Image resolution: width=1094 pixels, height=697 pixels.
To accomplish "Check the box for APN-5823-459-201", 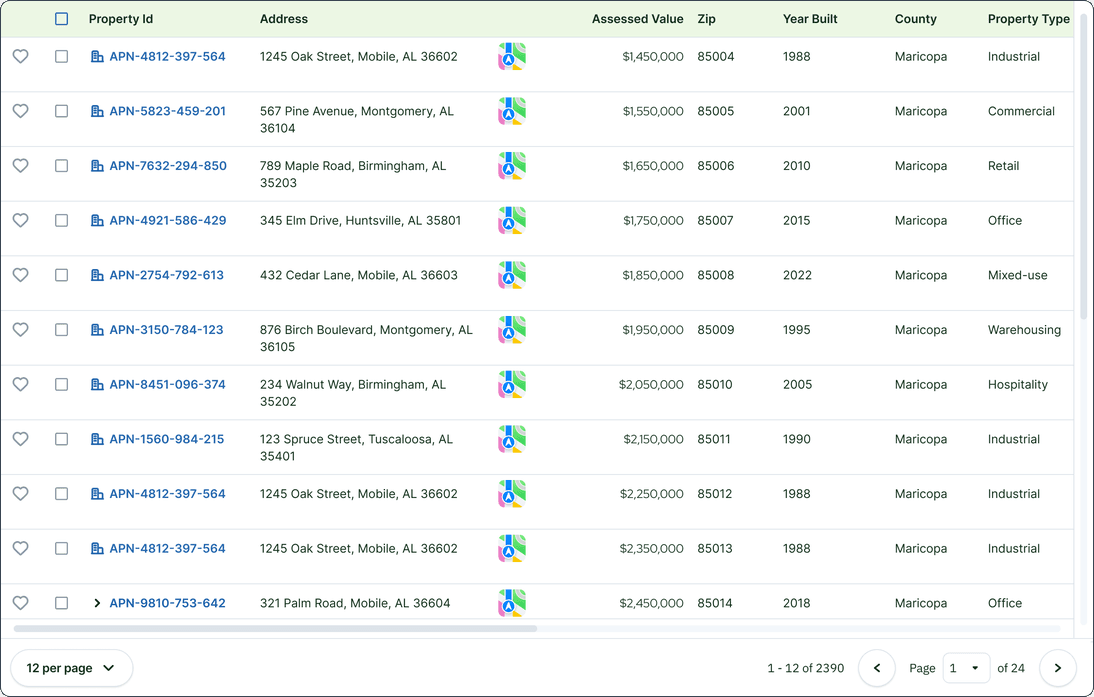I will click(x=62, y=111).
